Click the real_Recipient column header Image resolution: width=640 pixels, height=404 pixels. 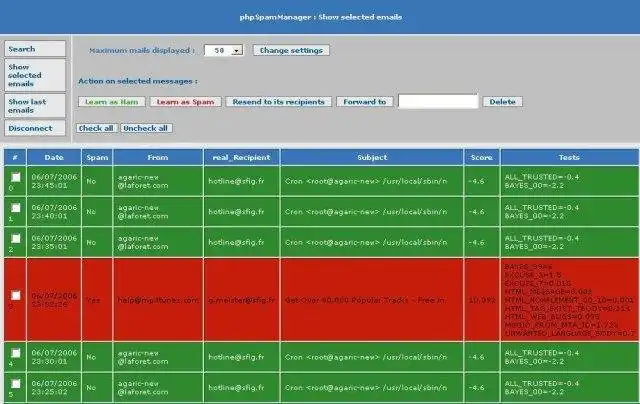click(x=242, y=157)
